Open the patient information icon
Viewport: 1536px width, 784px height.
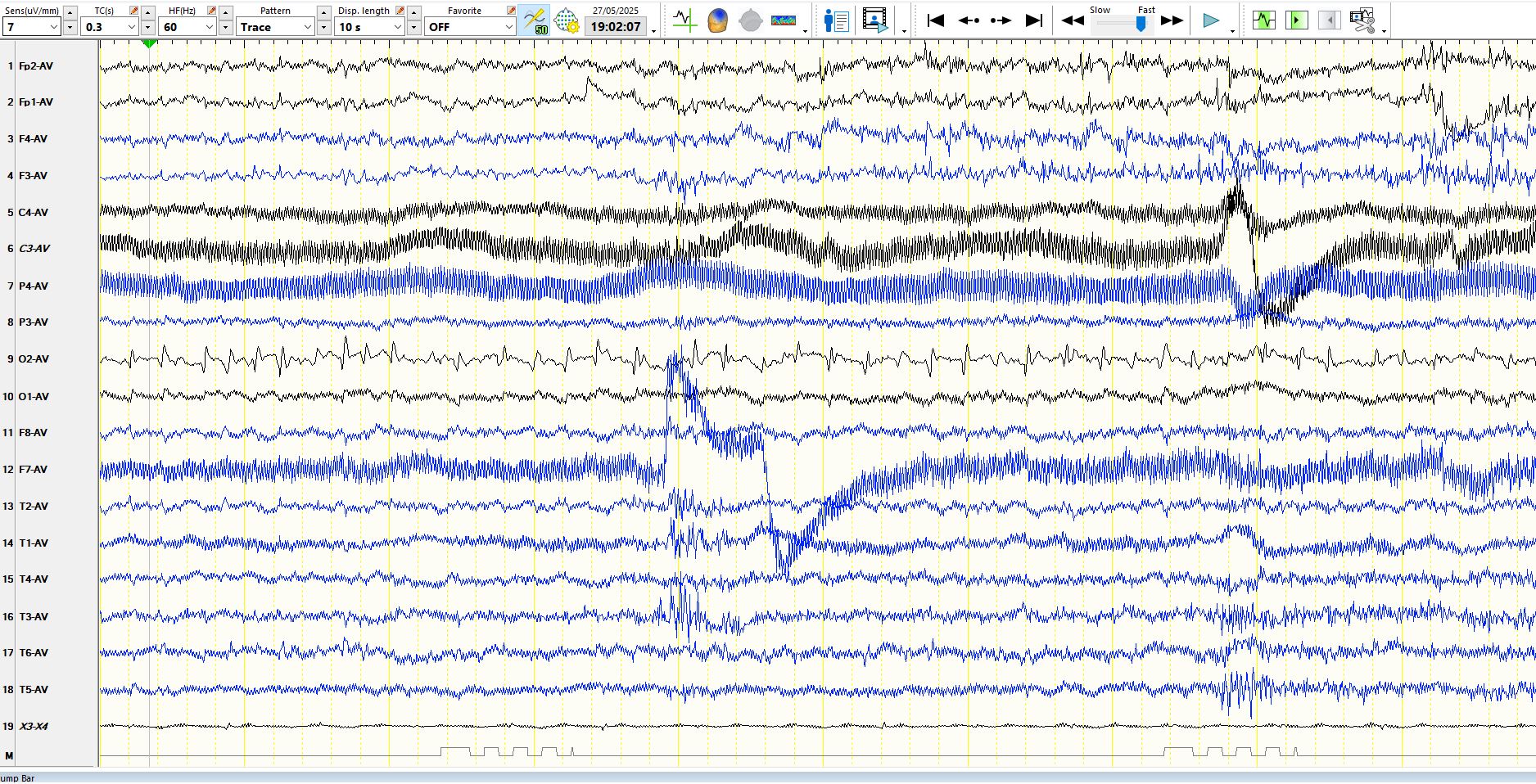click(x=836, y=20)
